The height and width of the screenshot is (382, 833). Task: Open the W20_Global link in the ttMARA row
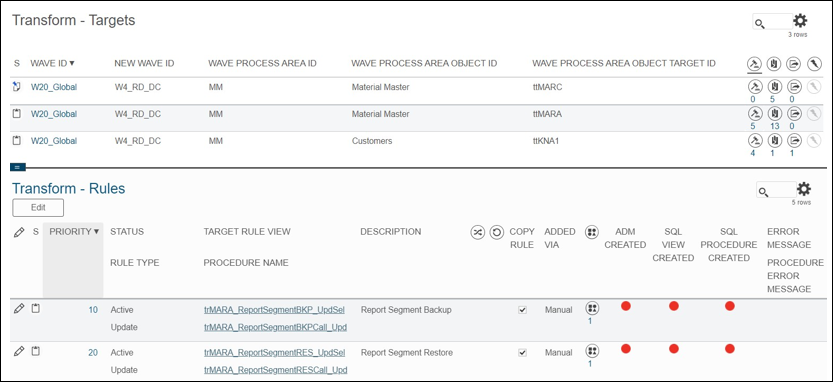(x=54, y=114)
